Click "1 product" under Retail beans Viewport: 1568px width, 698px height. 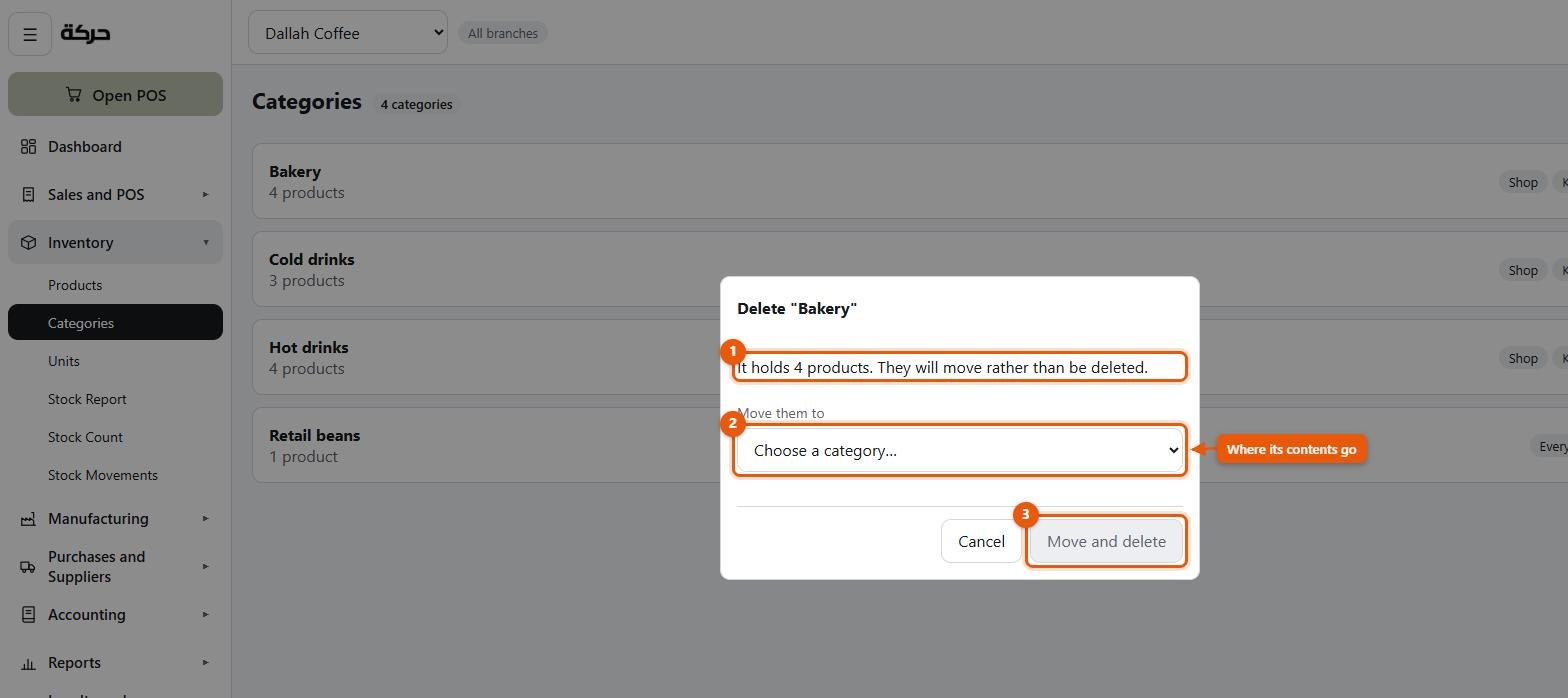[303, 457]
